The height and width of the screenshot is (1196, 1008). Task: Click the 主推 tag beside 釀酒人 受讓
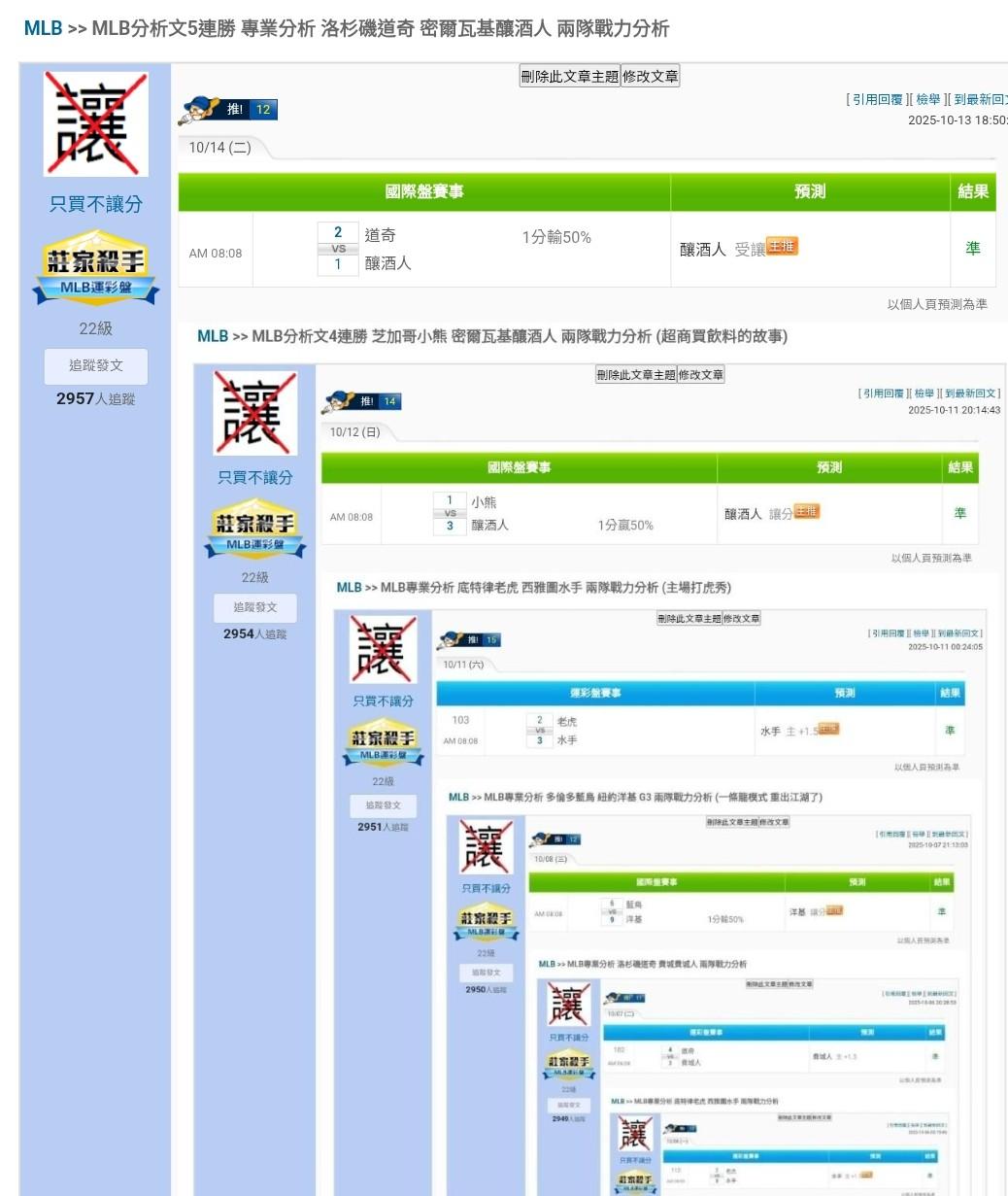point(782,247)
